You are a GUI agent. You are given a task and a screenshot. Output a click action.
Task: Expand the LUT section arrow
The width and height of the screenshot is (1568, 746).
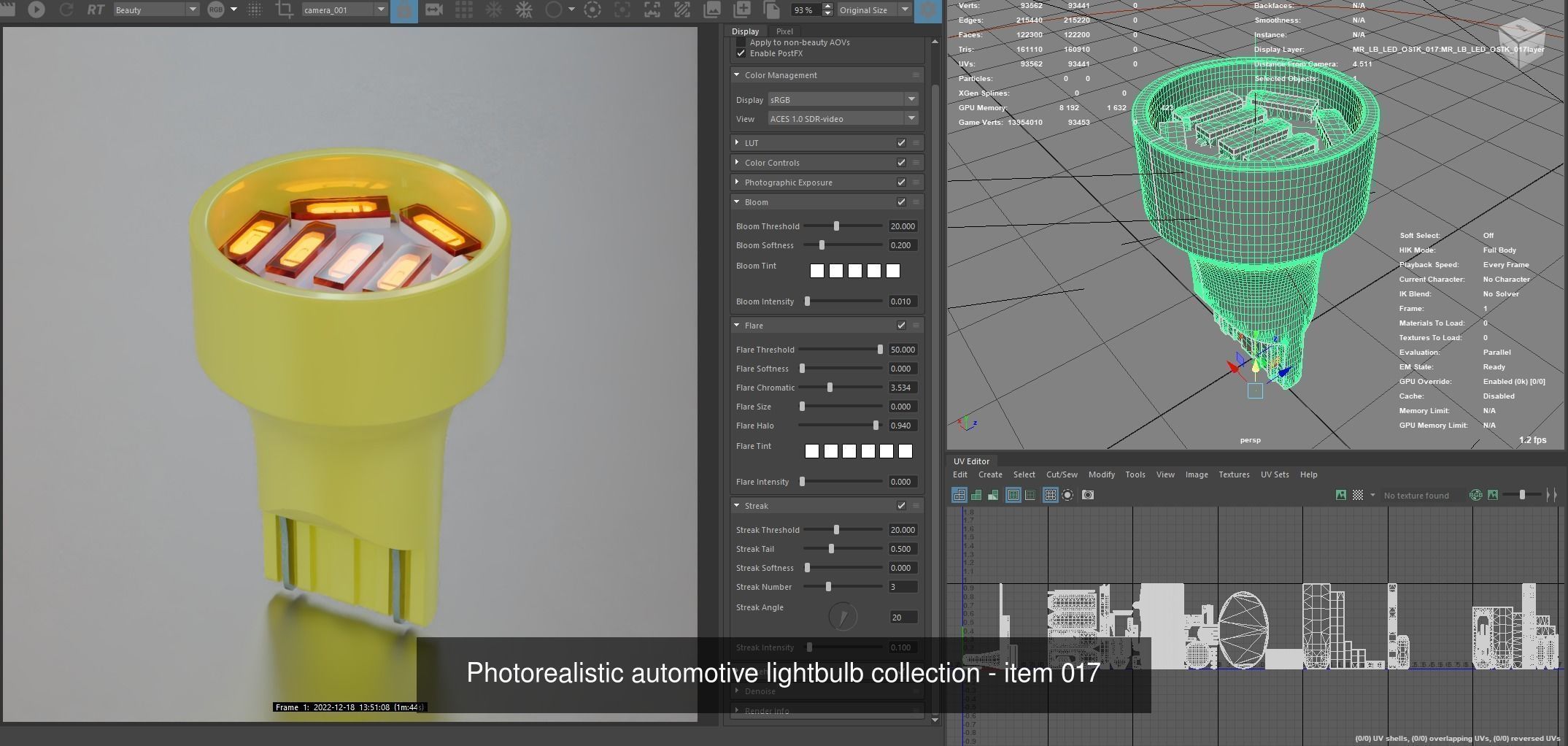737,142
